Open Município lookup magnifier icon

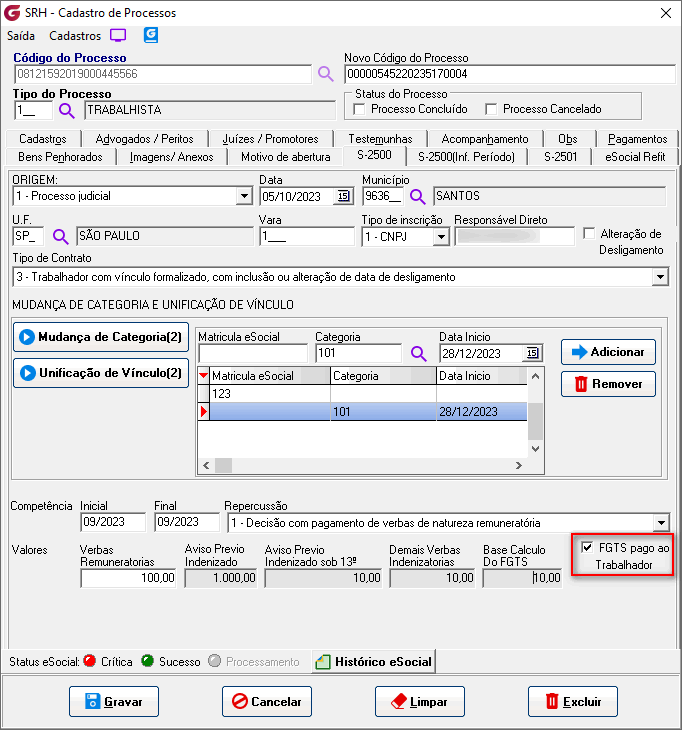(x=418, y=196)
